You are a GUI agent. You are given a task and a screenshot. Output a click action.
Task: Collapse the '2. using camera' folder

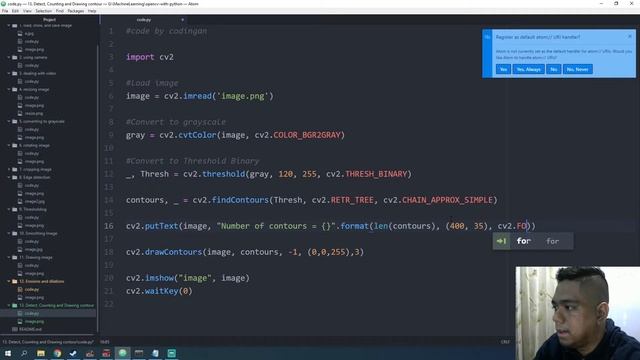[9, 58]
